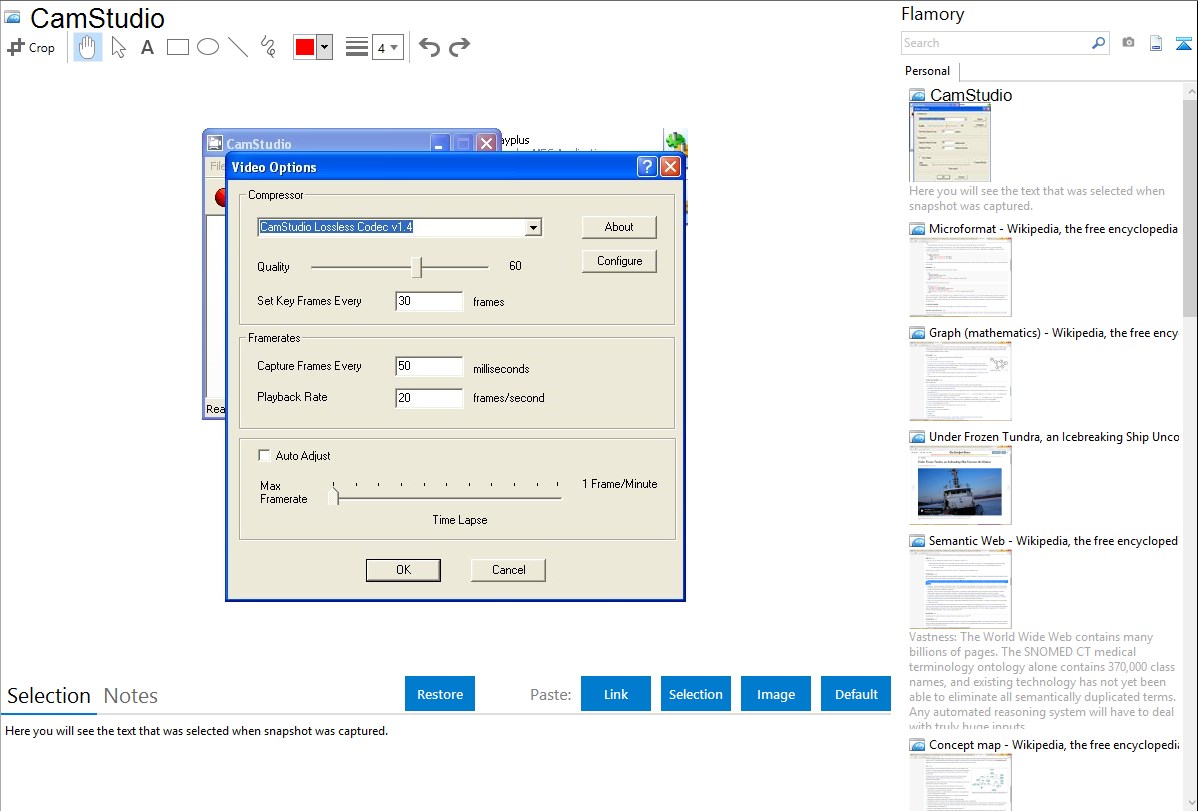1198x811 pixels.
Task: Select the Concept map snapshot title
Action: [1054, 745]
